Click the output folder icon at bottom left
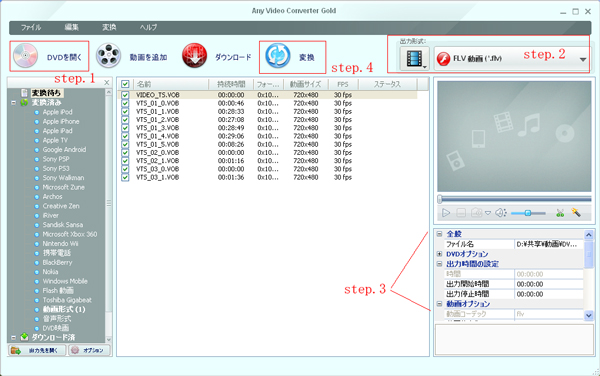This screenshot has height=376, width=600. pyautogui.click(x=16, y=350)
